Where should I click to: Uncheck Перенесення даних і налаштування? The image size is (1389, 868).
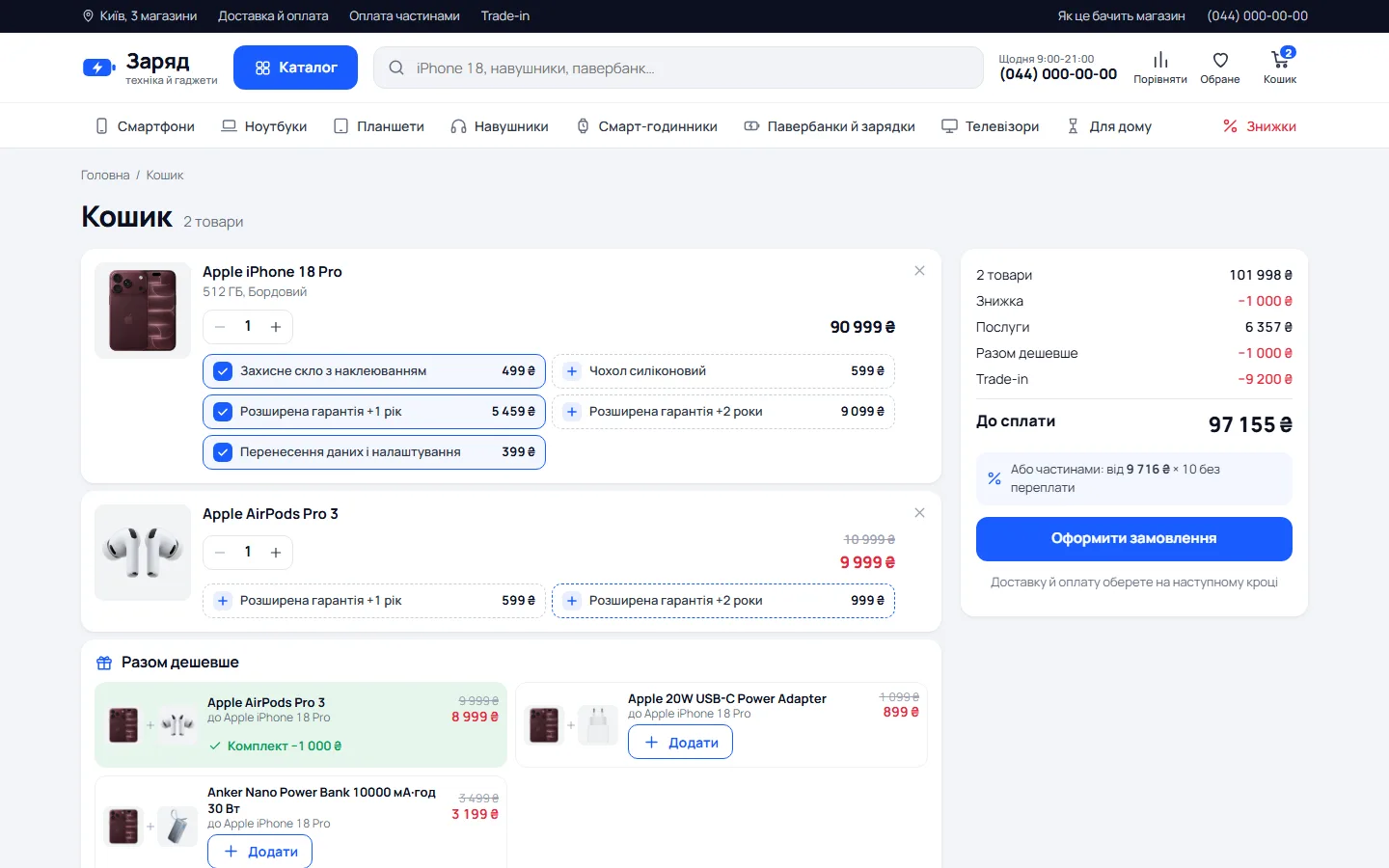click(x=374, y=452)
